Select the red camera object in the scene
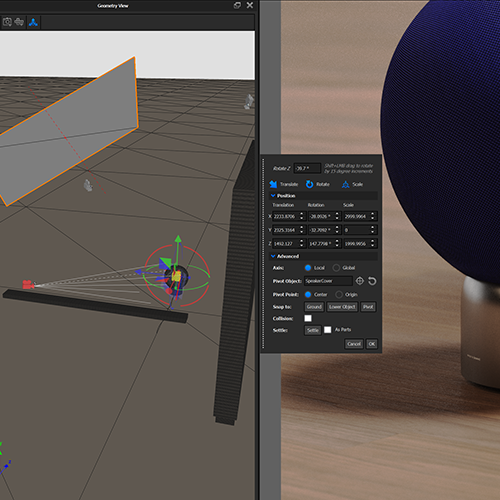Screen dimensions: 500x500 click(28, 284)
